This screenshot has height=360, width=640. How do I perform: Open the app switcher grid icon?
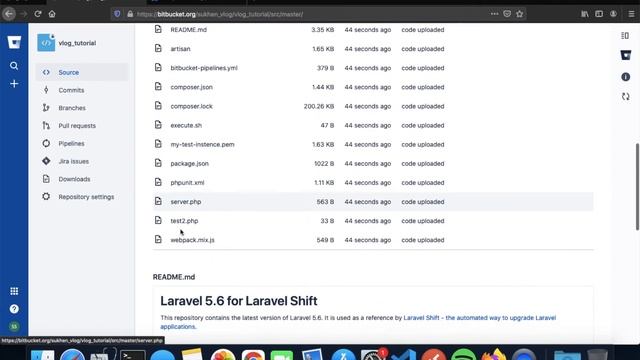pos(14,291)
